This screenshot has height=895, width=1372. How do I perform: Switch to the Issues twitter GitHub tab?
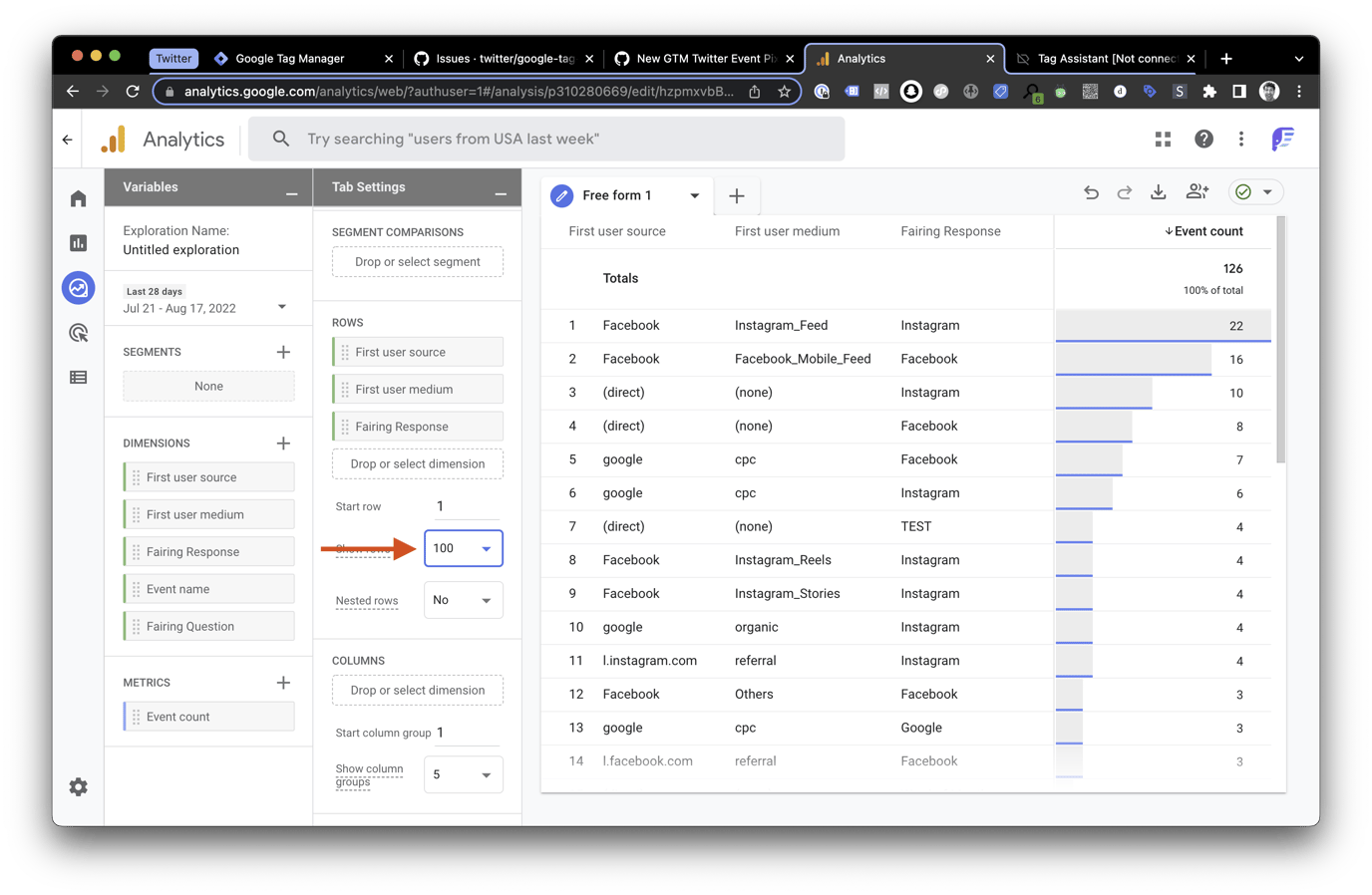tap(503, 59)
